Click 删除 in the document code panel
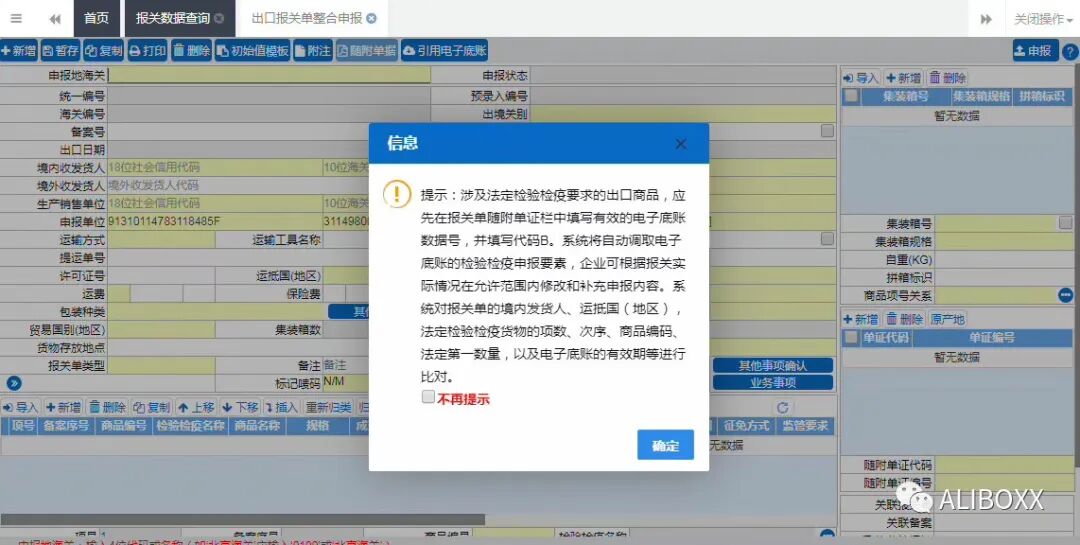Screen dimensions: 1080x545 click(x=904, y=319)
